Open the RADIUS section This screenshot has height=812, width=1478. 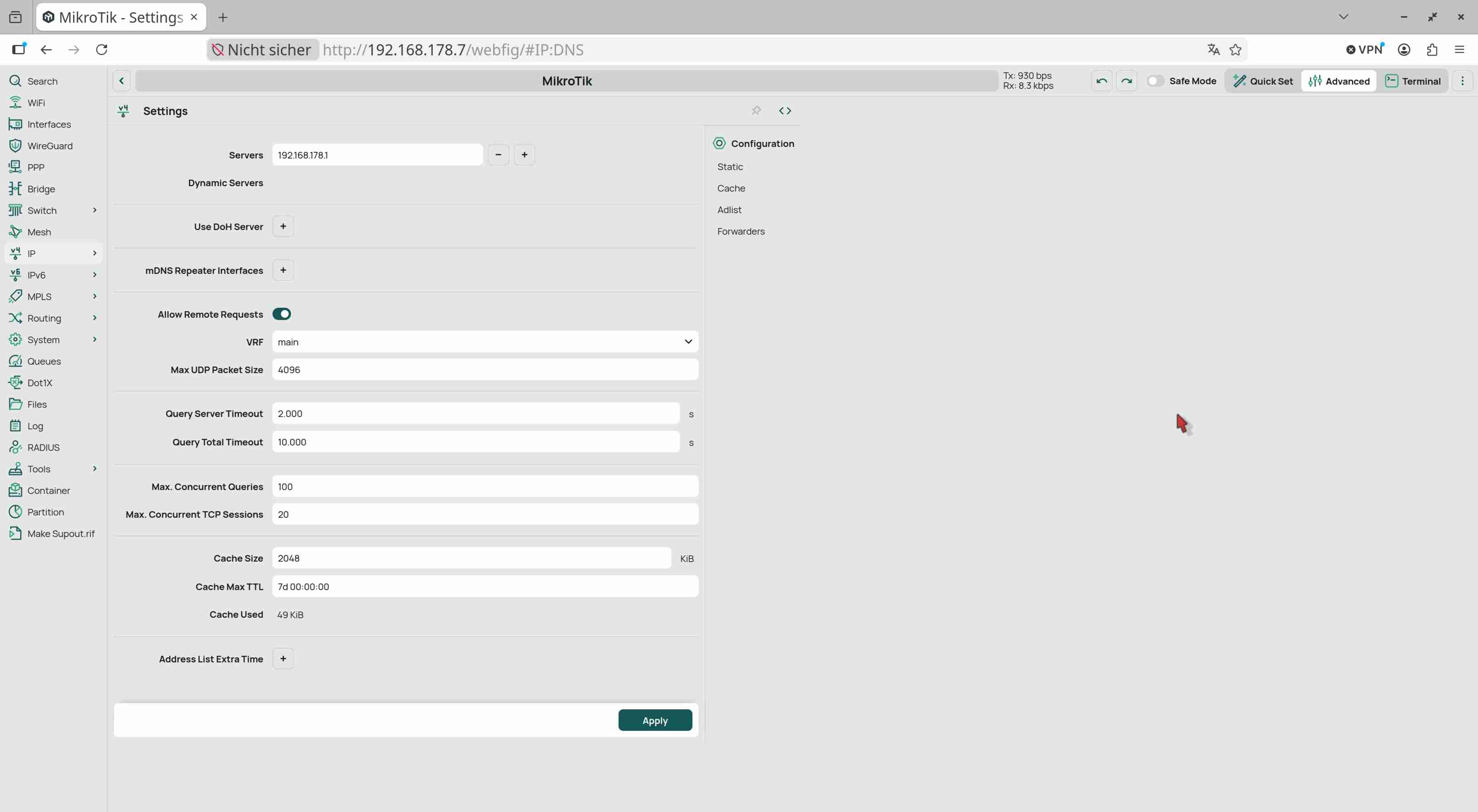click(43, 447)
